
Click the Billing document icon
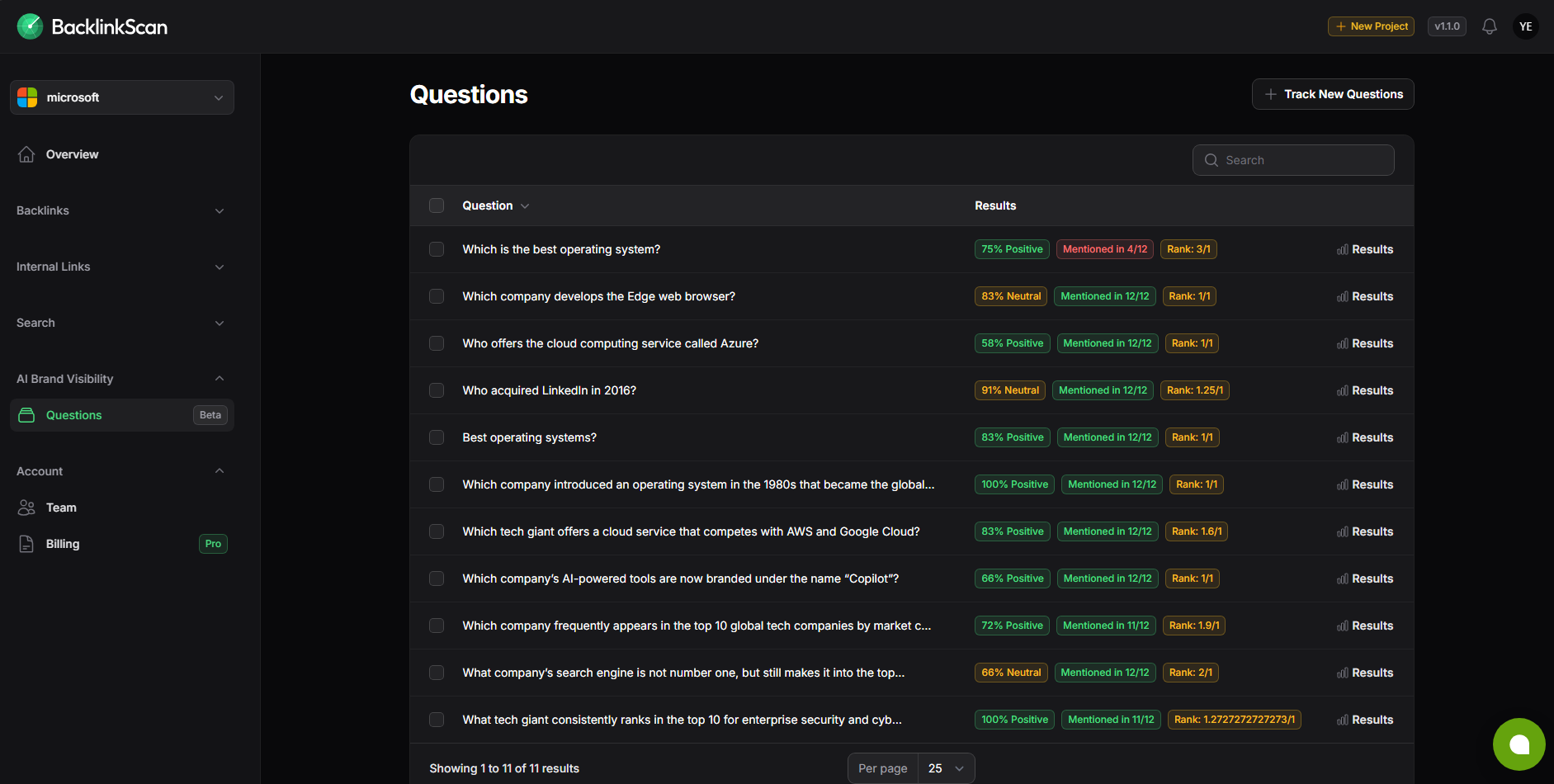click(26, 544)
